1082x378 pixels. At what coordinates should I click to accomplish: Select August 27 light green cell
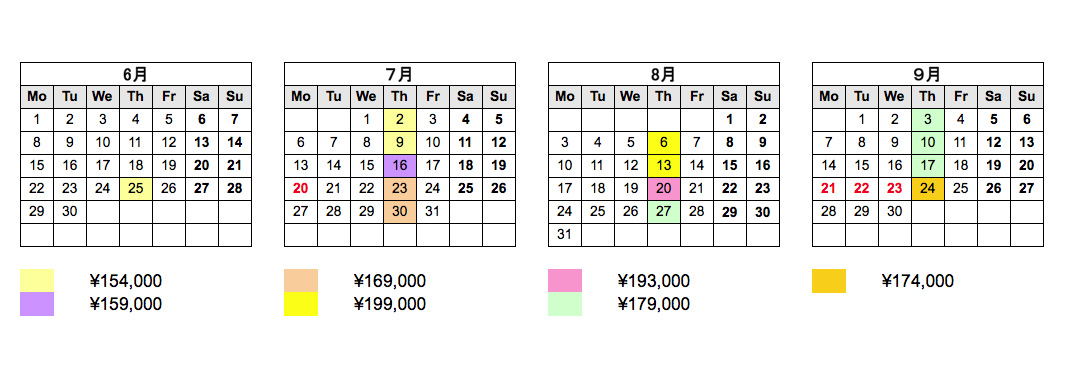tap(664, 212)
